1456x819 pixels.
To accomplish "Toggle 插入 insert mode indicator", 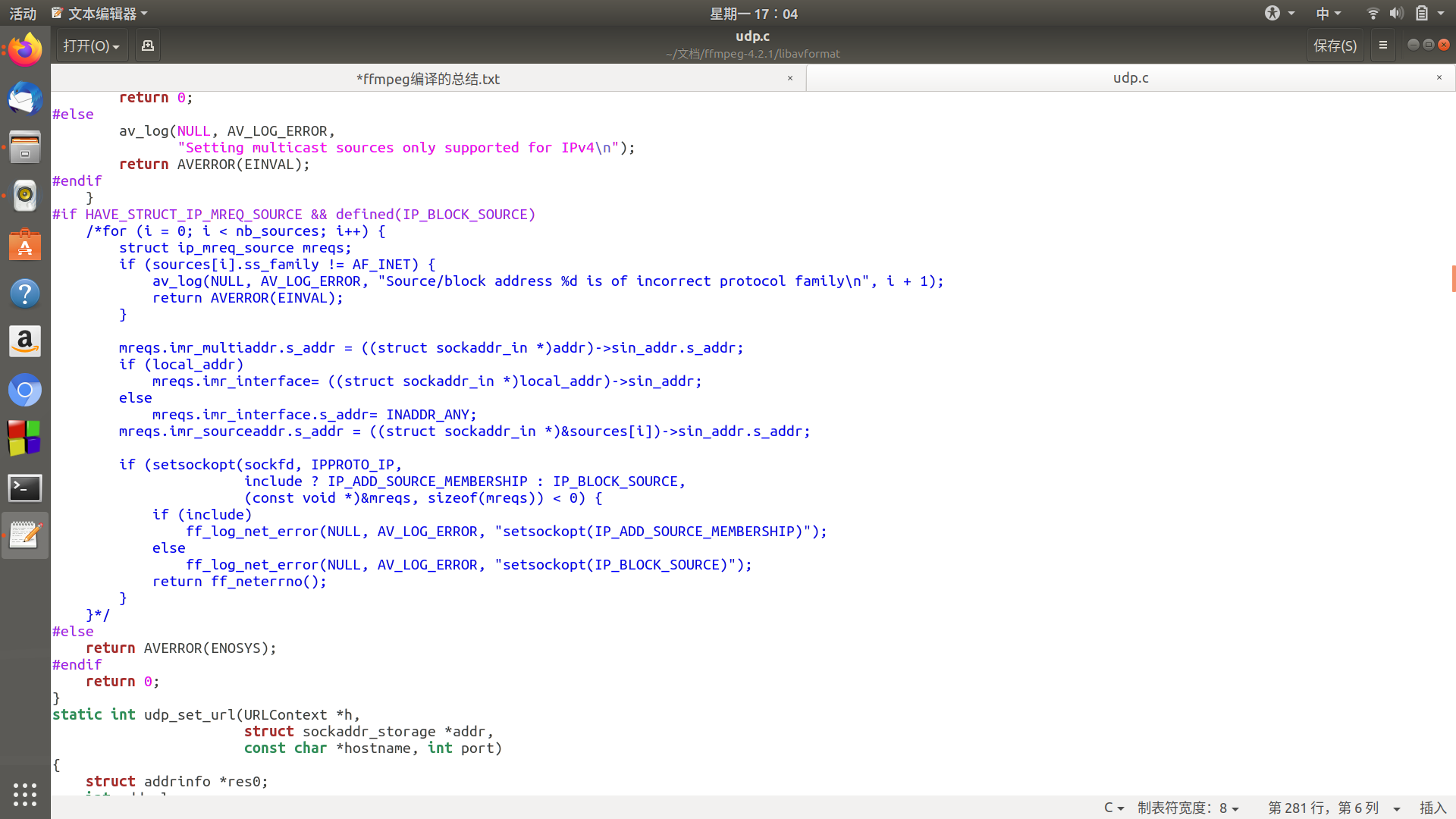I will (x=1432, y=808).
